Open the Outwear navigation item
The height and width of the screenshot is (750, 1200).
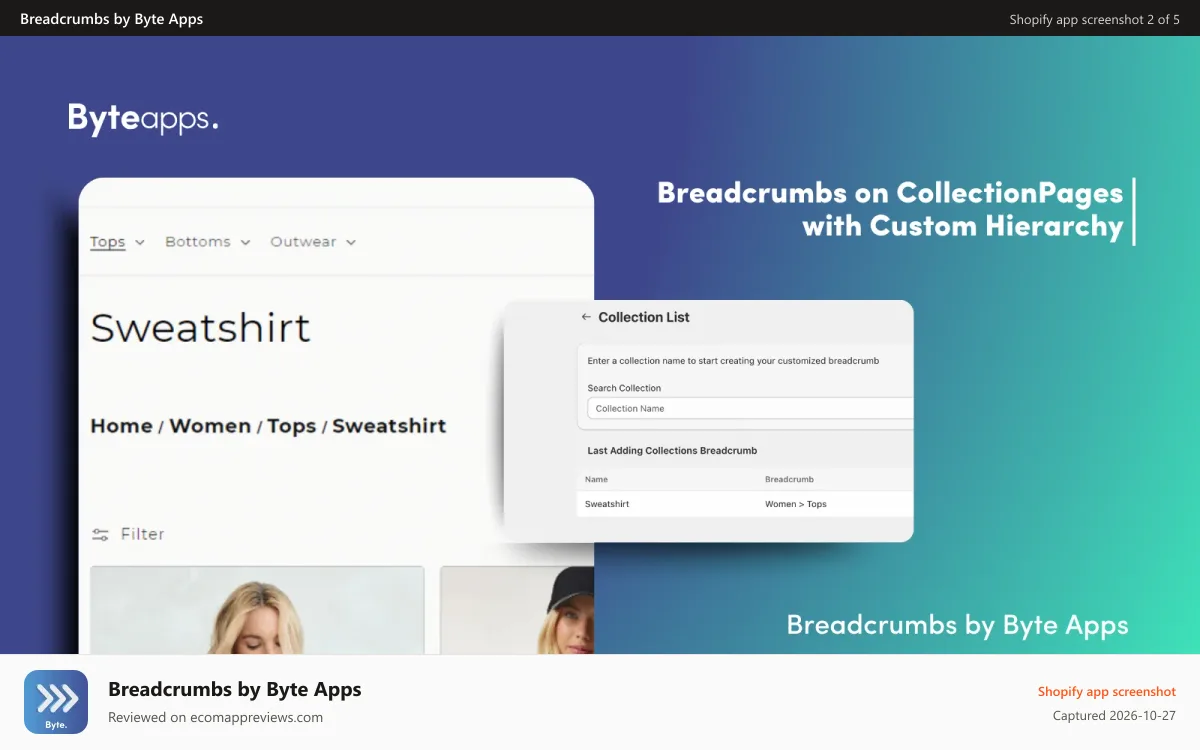pos(303,242)
